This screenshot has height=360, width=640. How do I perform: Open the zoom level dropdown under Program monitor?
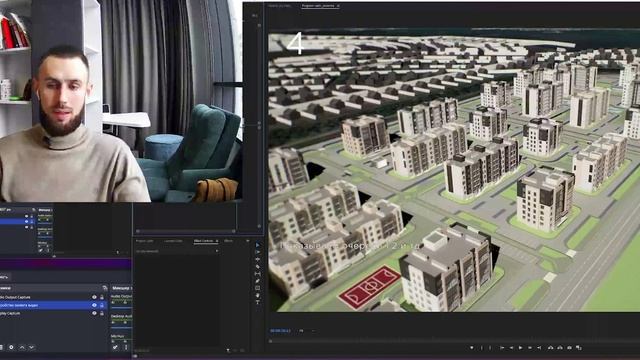301,331
